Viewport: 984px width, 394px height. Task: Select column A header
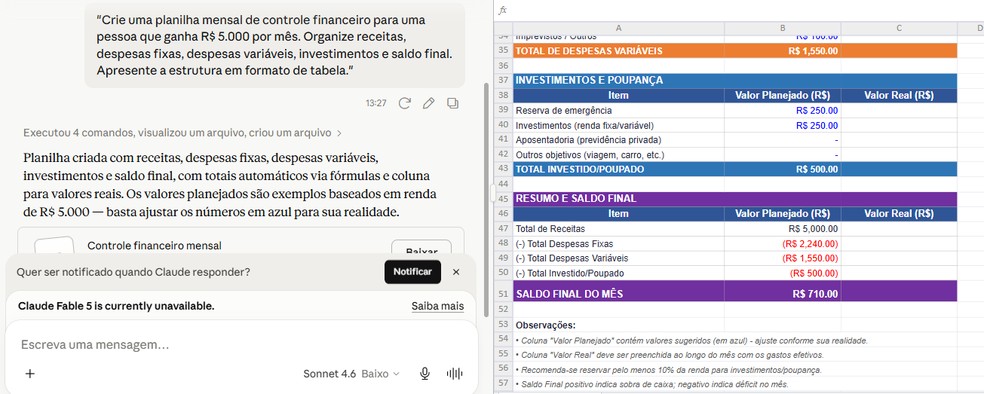click(x=619, y=28)
